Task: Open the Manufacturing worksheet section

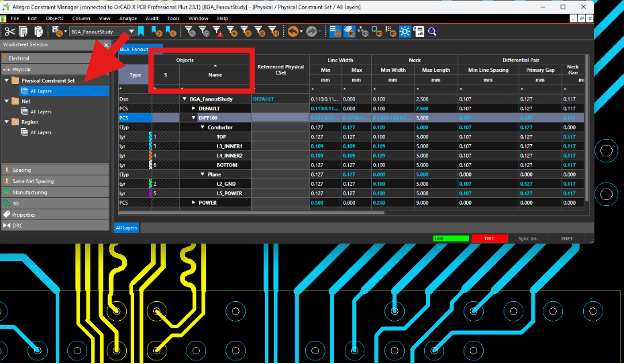Action: [55, 192]
